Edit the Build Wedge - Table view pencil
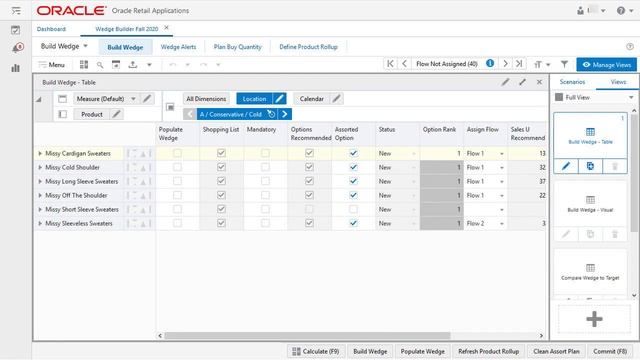Screen dimensions: 640x360 (x=566, y=166)
